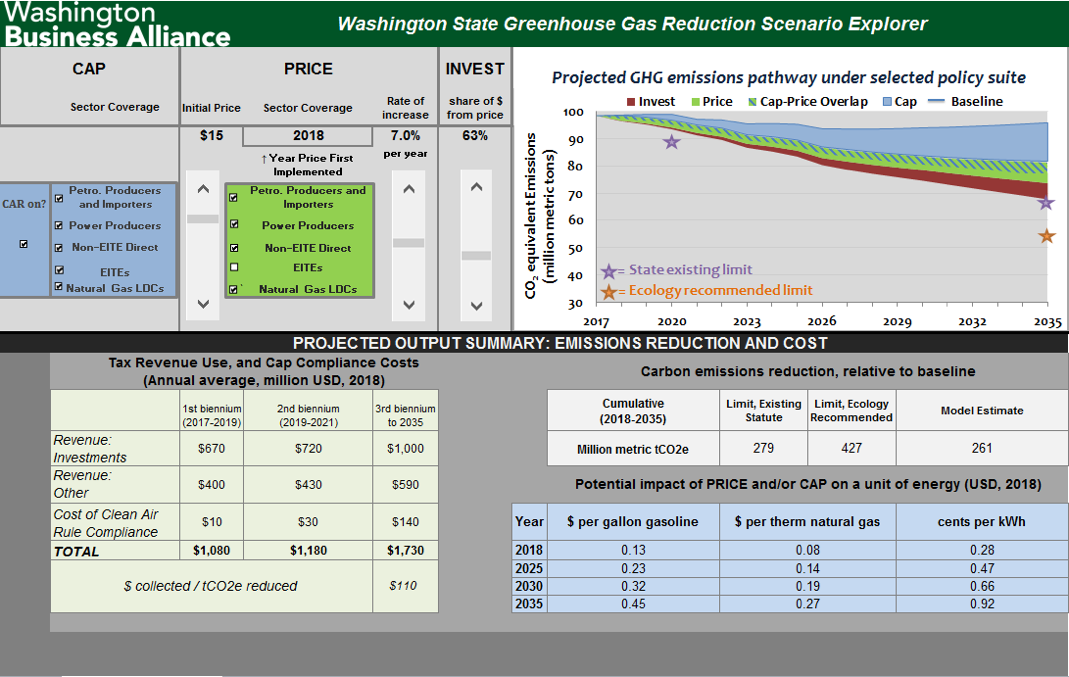
Task: Click the Initial Price up arrow
Action: click(x=203, y=187)
